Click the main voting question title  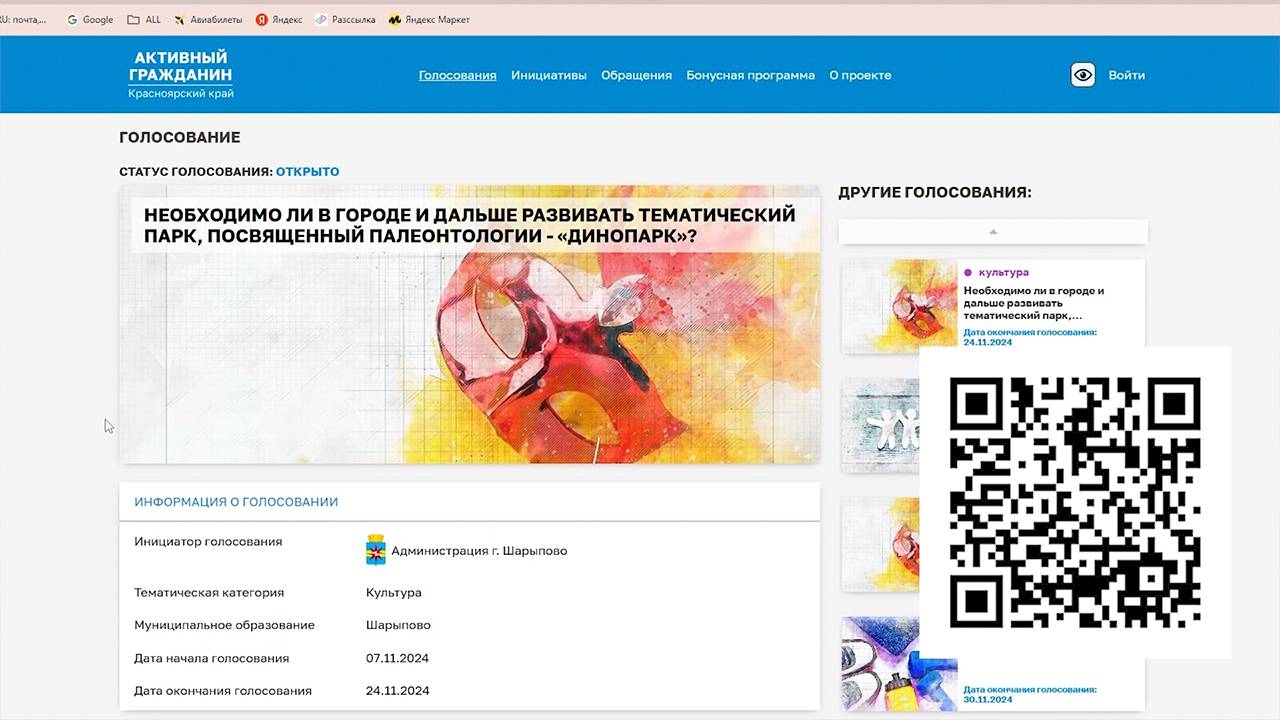[x=470, y=225]
